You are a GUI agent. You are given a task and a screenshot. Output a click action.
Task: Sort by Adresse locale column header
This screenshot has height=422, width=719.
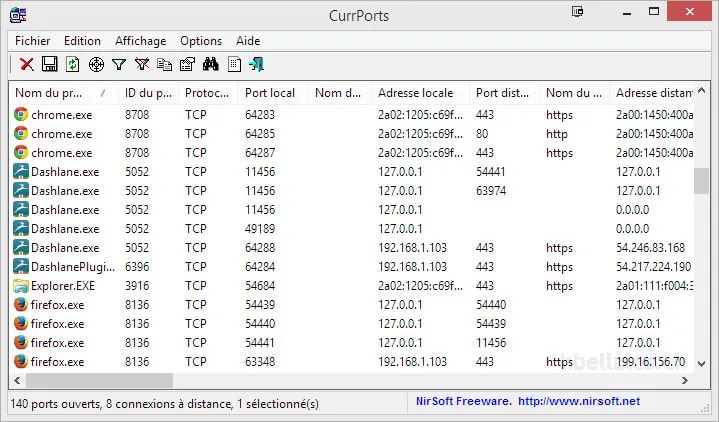[x=420, y=93]
